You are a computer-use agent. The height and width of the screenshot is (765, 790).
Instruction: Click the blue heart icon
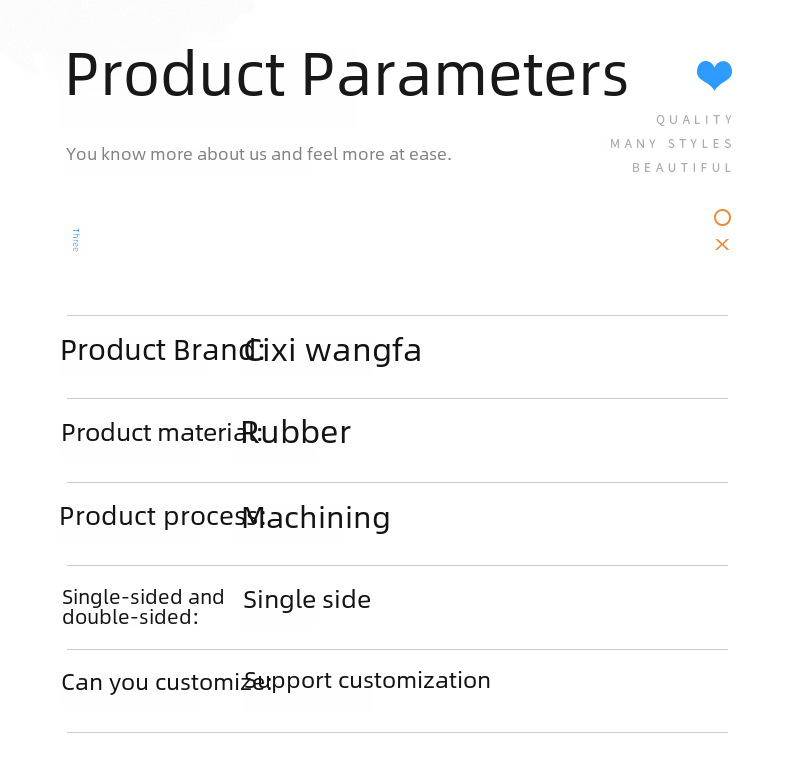coord(714,75)
